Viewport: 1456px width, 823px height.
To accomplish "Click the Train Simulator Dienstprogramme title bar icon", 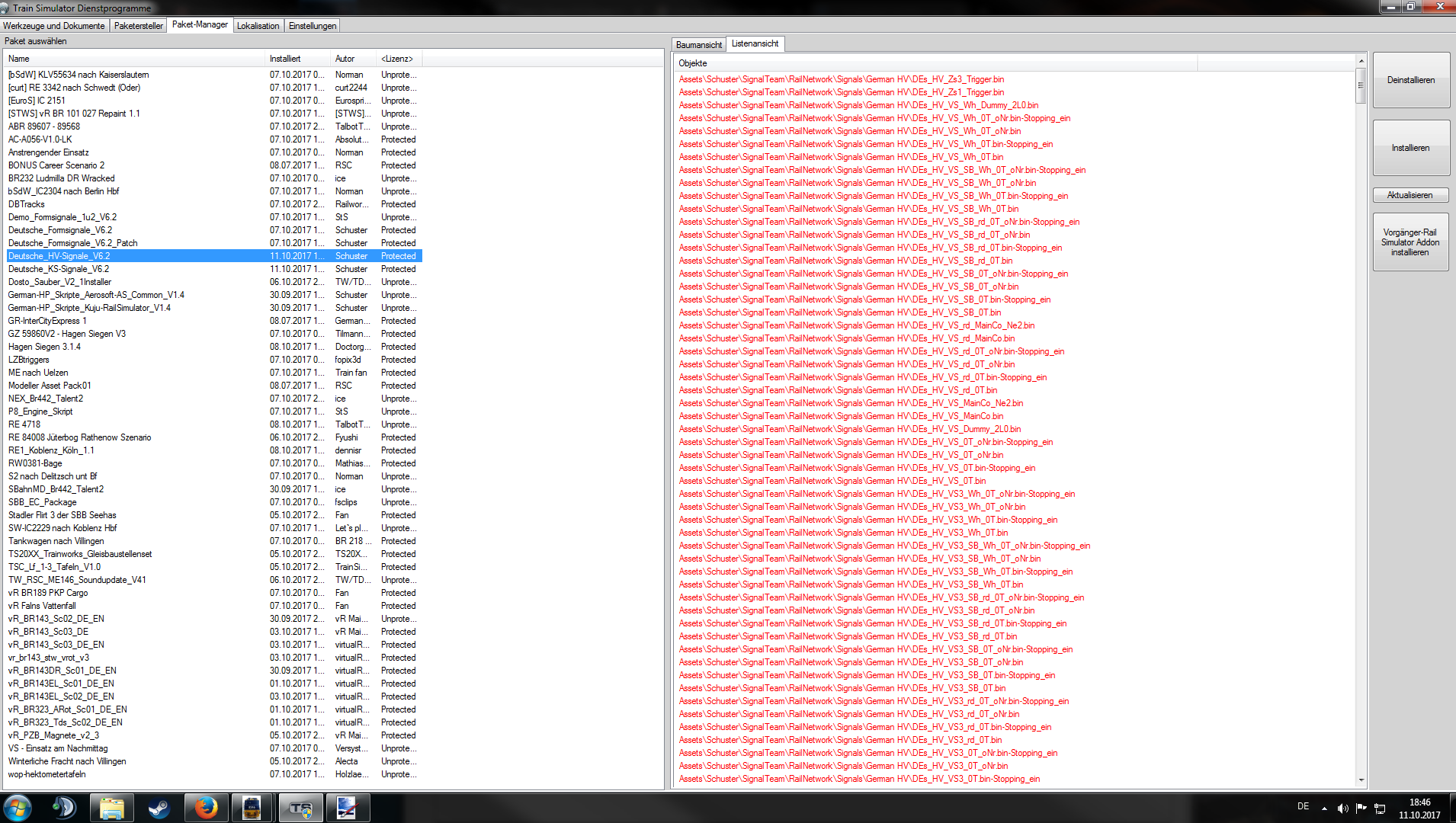I will pos(5,8).
